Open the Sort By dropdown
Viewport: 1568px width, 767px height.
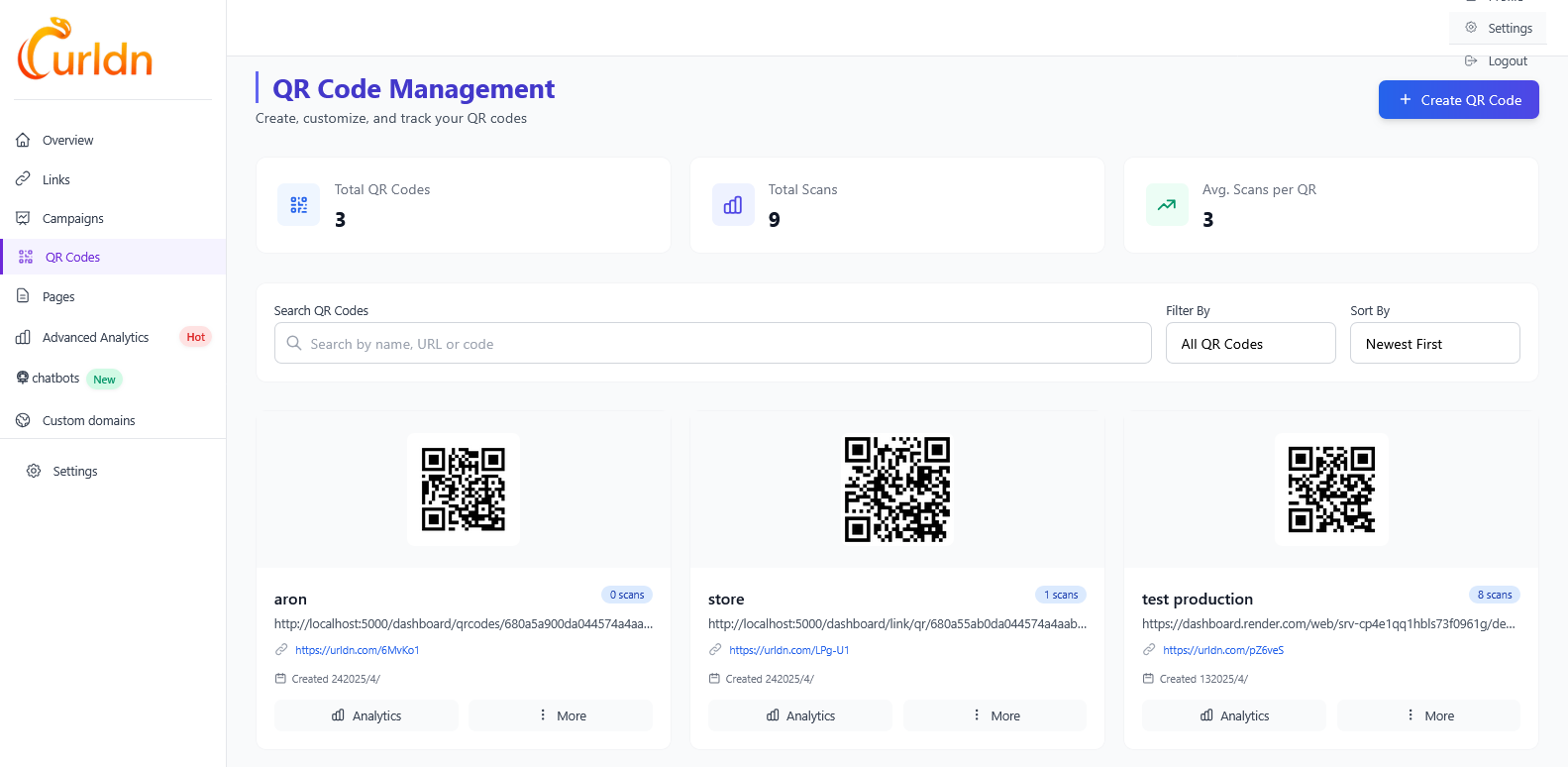pyautogui.click(x=1434, y=343)
